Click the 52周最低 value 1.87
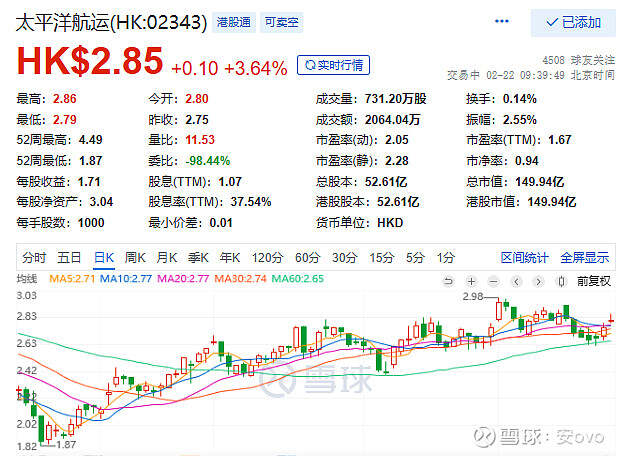The width and height of the screenshot is (623, 456). (x=91, y=161)
